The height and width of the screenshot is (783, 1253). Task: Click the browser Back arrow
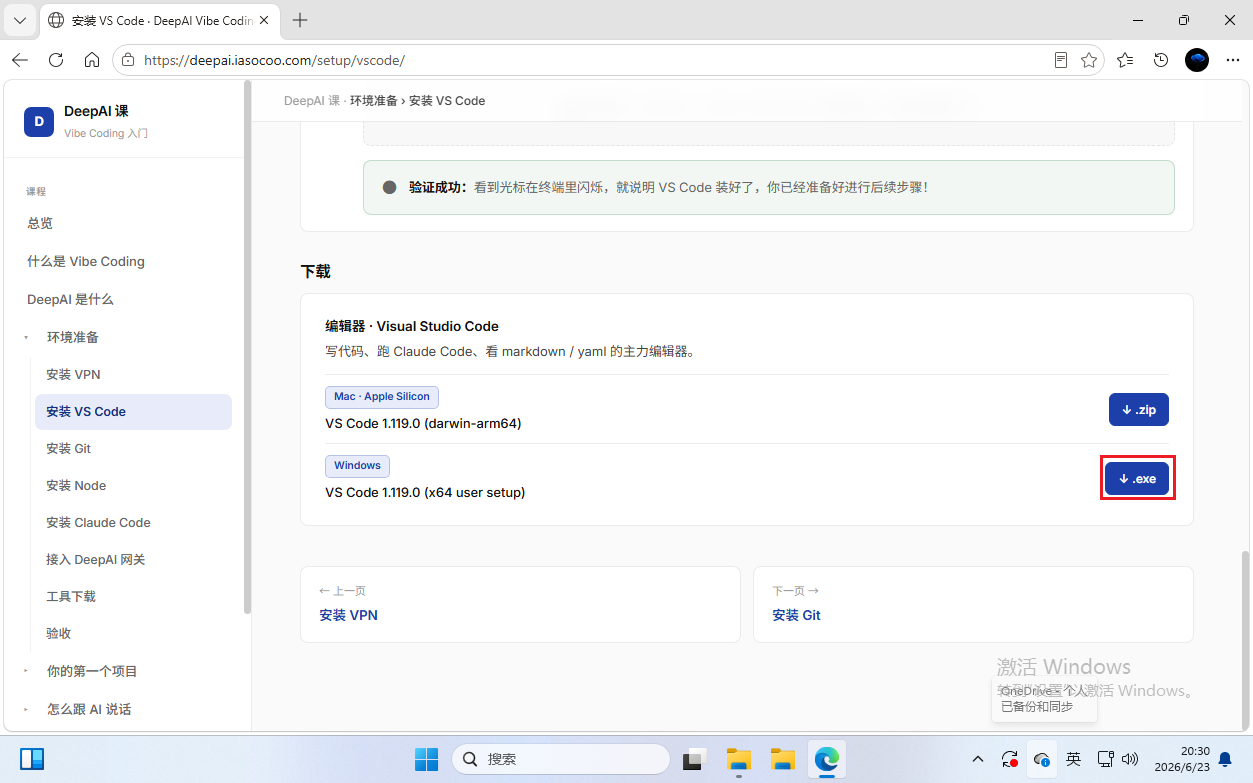pos(20,60)
